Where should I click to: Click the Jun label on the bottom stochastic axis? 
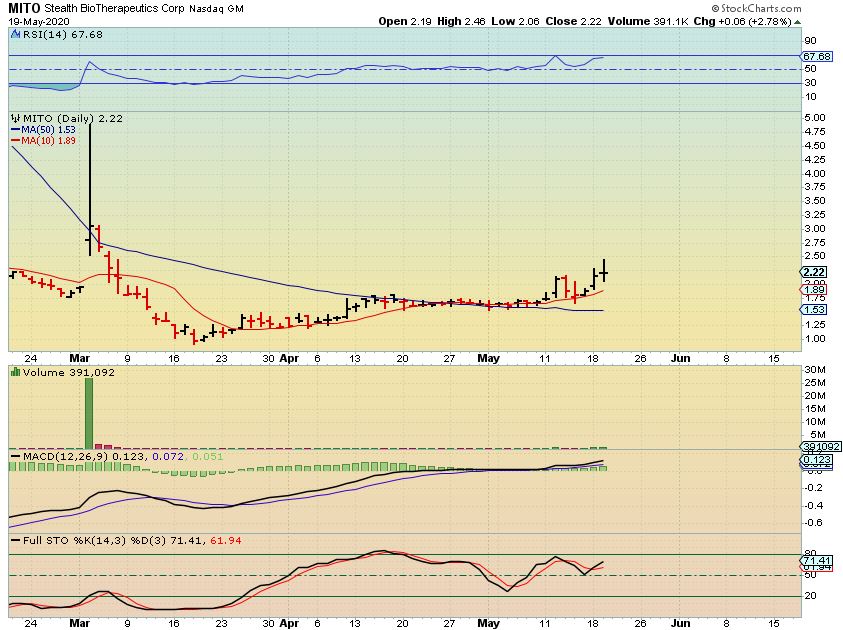(x=680, y=624)
